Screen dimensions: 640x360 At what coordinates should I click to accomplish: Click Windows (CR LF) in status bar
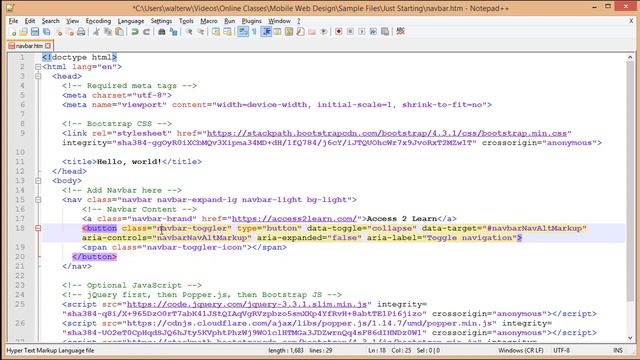pyautogui.click(x=520, y=351)
